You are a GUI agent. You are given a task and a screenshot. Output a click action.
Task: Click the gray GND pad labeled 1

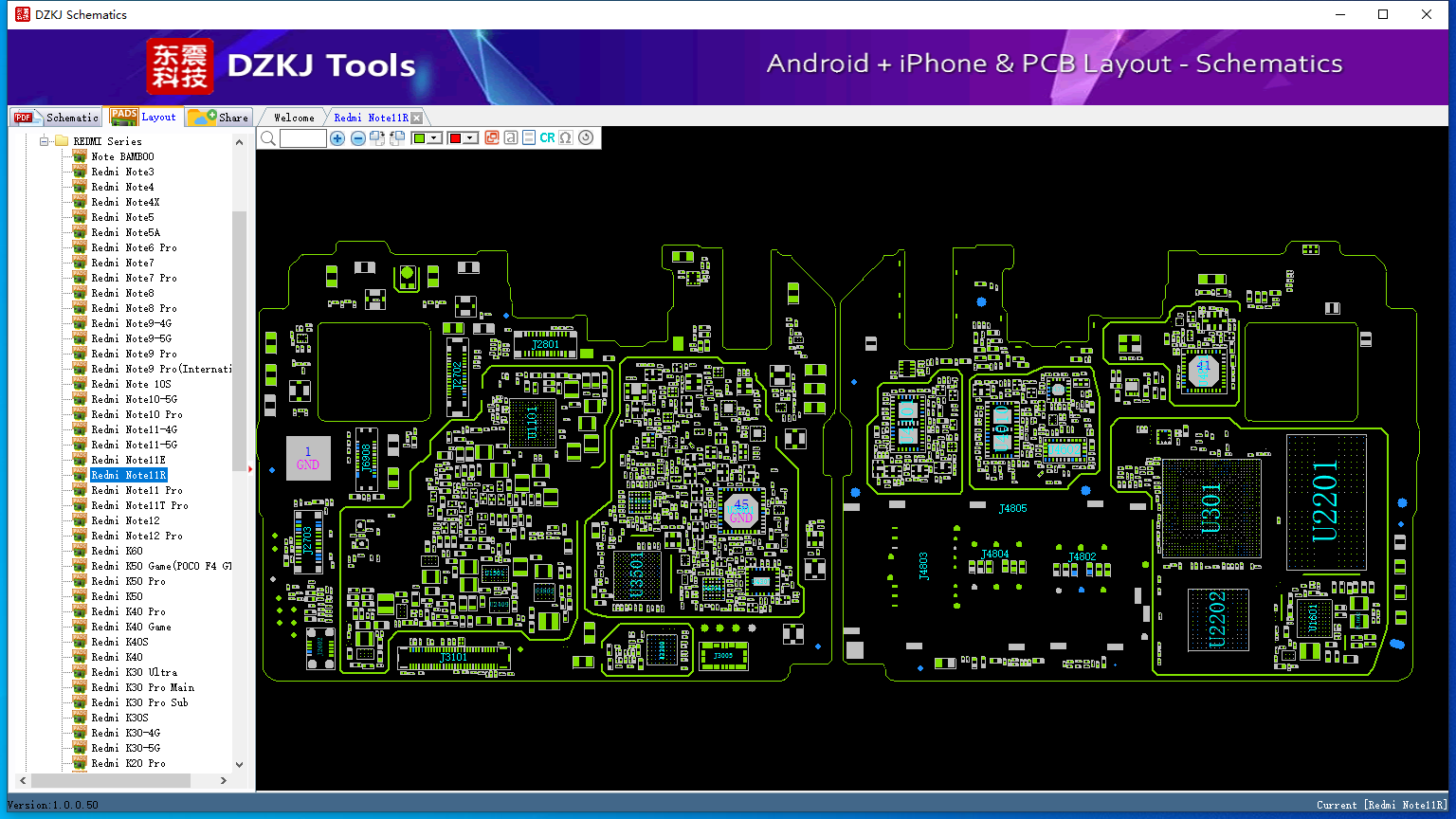point(308,459)
